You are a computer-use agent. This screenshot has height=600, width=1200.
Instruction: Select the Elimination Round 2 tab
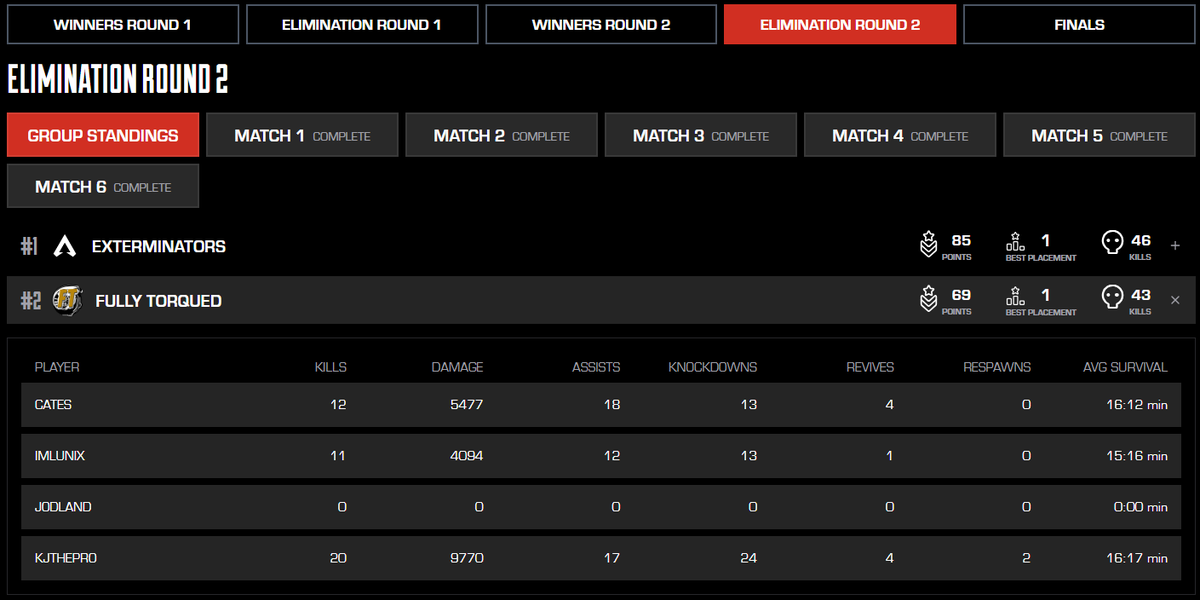840,25
